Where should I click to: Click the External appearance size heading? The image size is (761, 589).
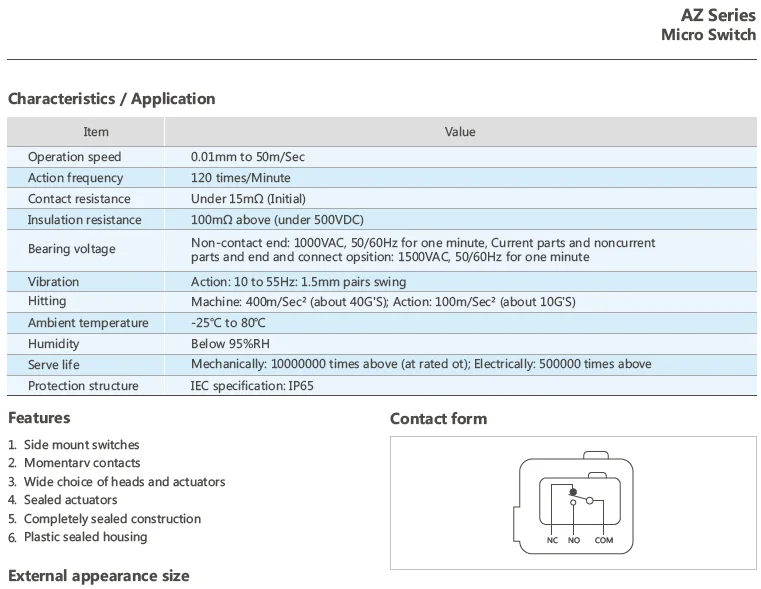[x=98, y=576]
